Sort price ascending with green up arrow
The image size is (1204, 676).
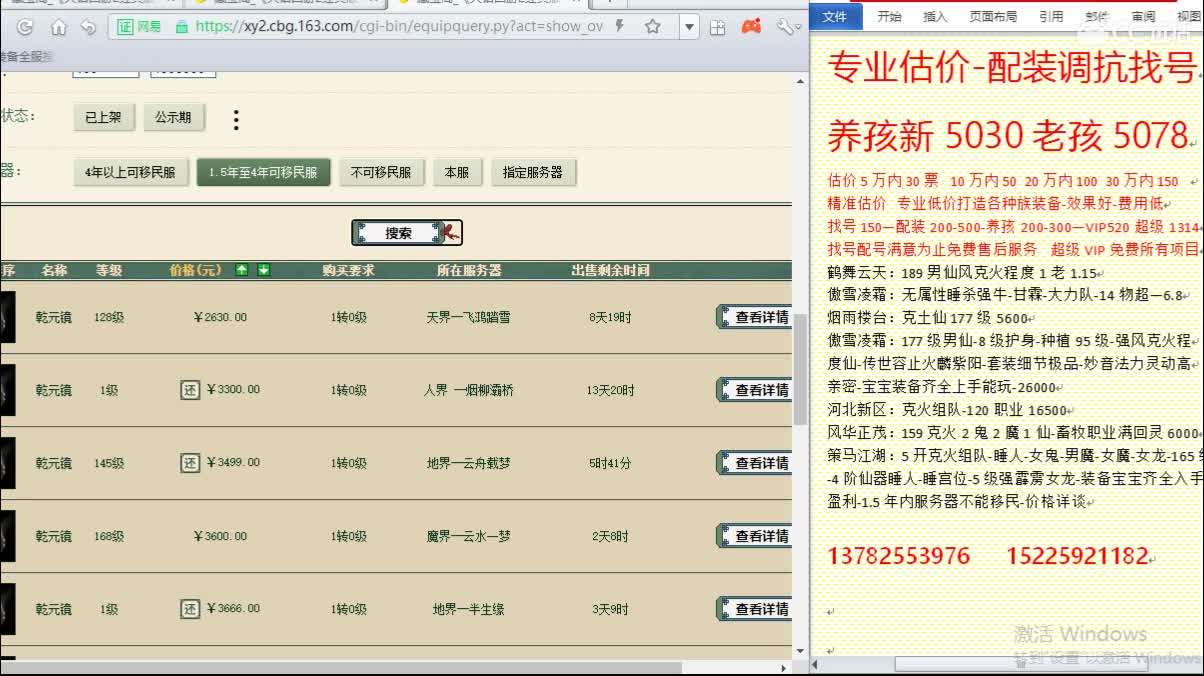[241, 270]
